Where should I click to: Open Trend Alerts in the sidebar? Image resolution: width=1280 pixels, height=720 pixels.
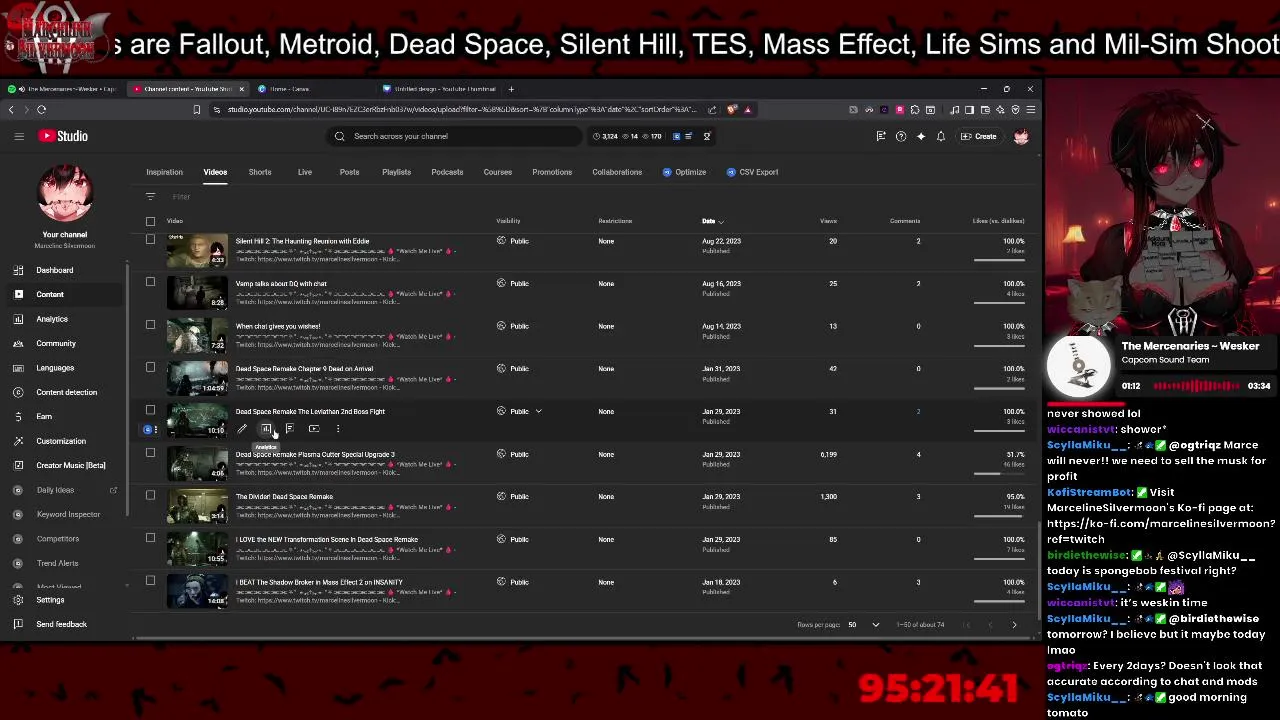pos(57,563)
